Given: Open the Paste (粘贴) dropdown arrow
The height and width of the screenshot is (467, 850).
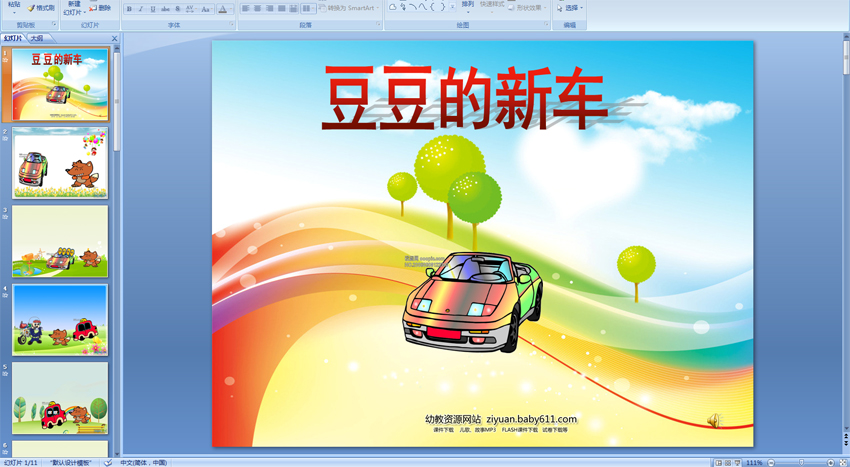Looking at the screenshot, I should pos(14,12).
